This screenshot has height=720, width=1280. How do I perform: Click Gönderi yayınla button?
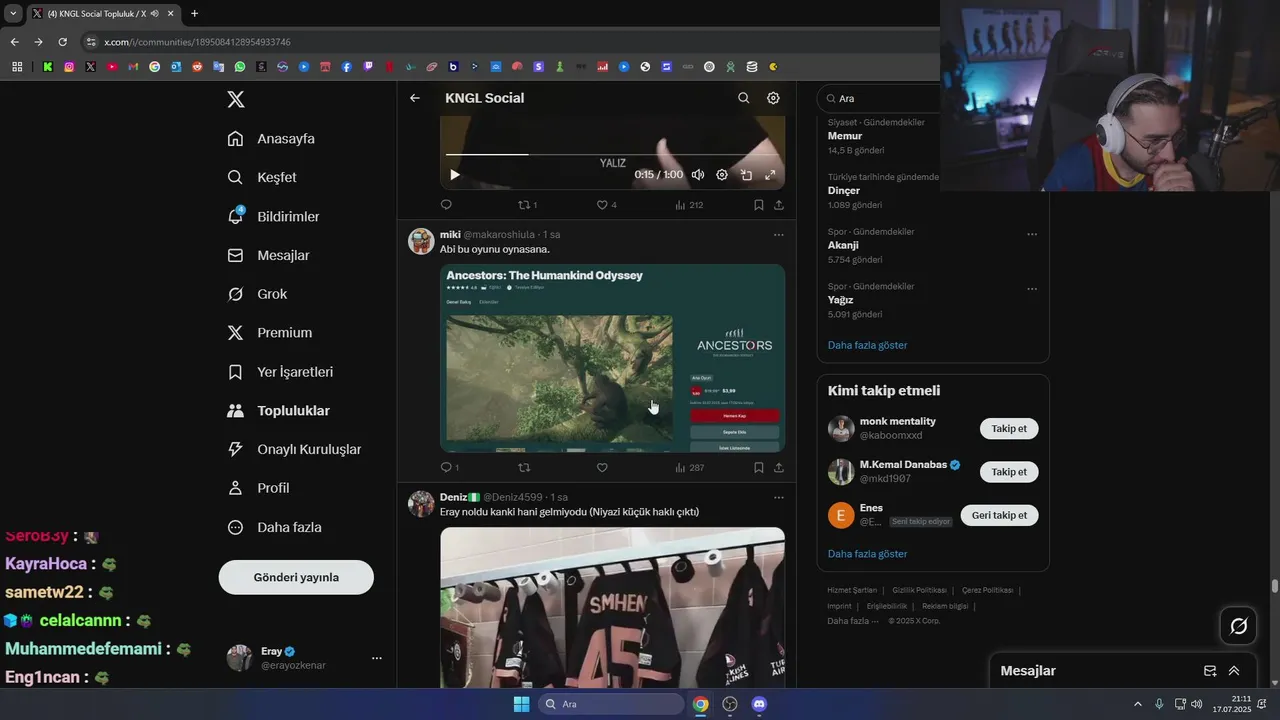point(296,577)
